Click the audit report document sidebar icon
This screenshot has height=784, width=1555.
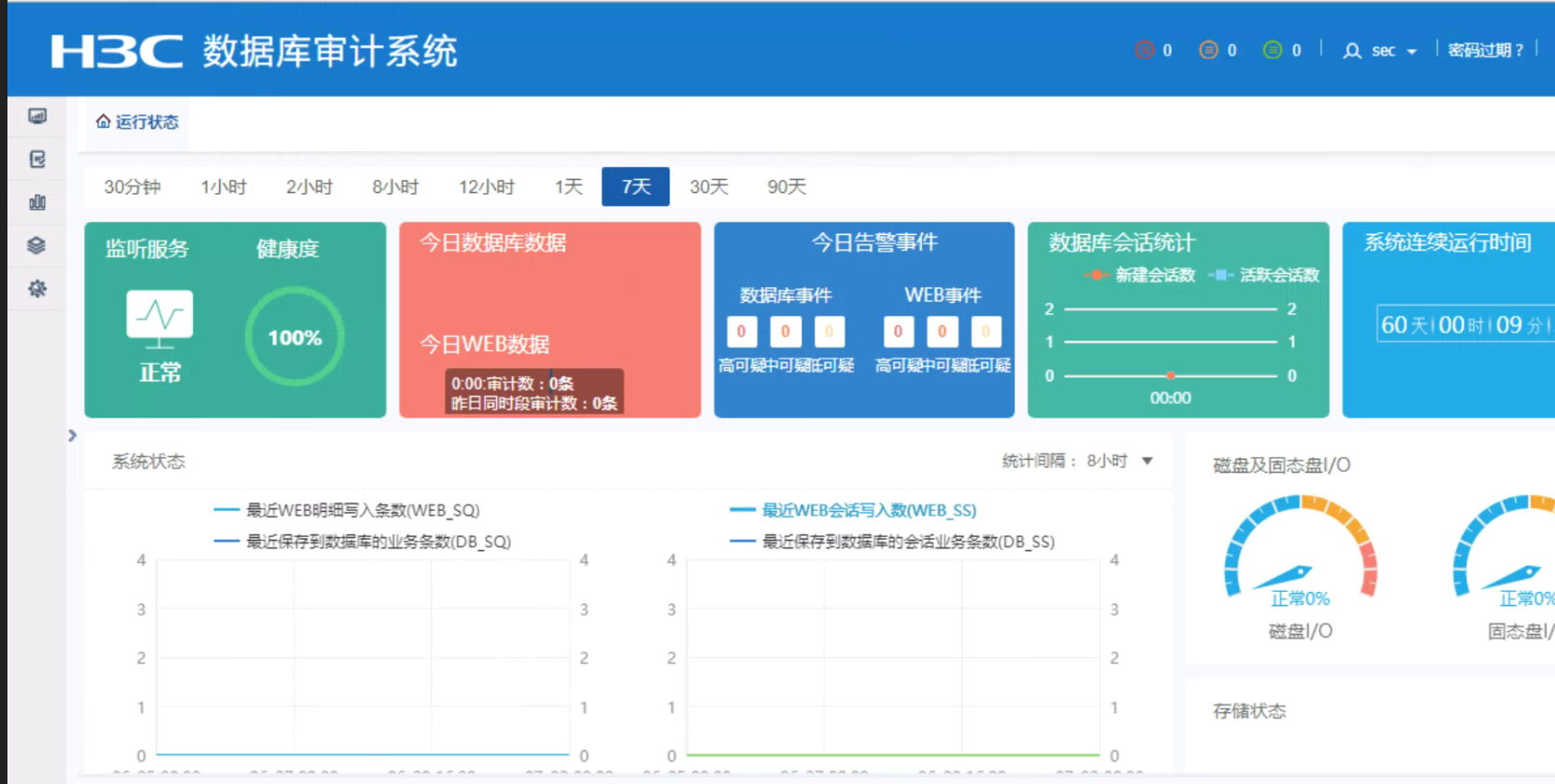point(37,159)
